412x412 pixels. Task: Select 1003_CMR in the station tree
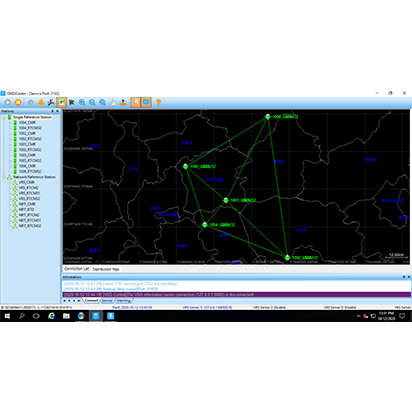(x=27, y=144)
